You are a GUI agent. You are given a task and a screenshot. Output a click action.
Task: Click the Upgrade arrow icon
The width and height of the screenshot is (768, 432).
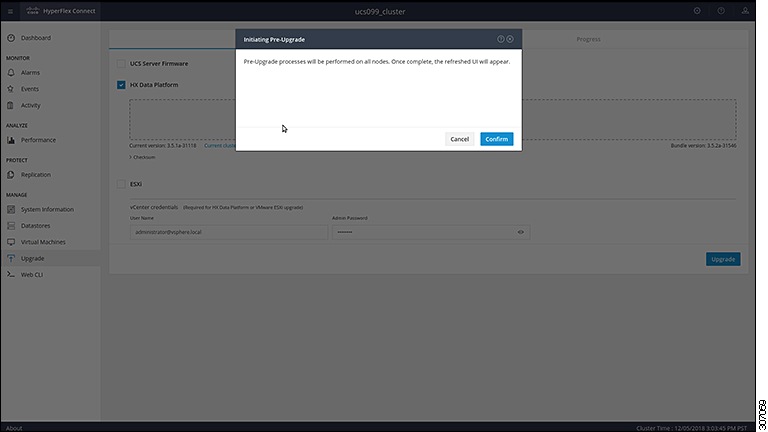pos(11,259)
